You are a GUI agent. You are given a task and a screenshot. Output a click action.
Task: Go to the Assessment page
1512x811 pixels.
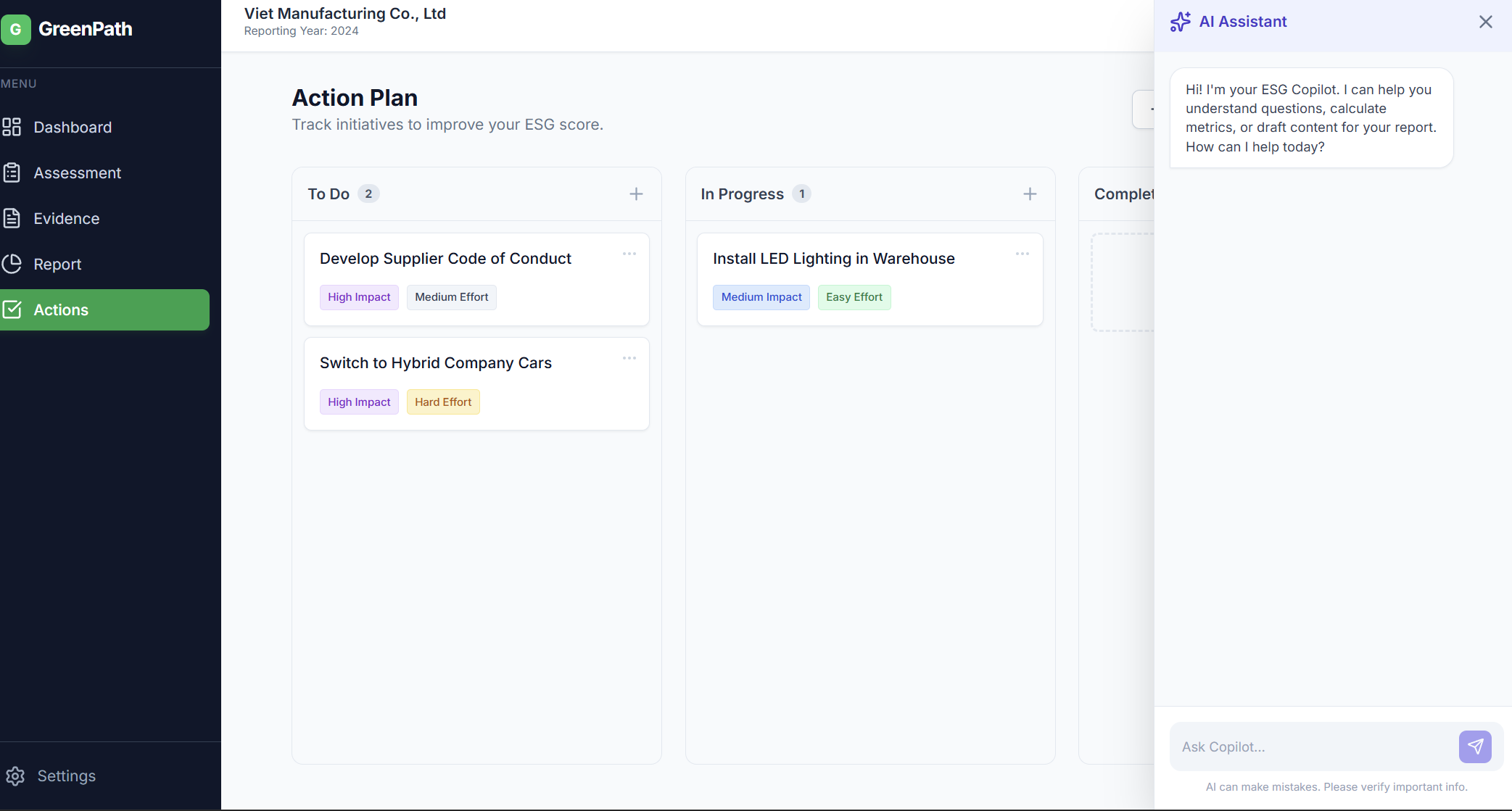click(77, 173)
